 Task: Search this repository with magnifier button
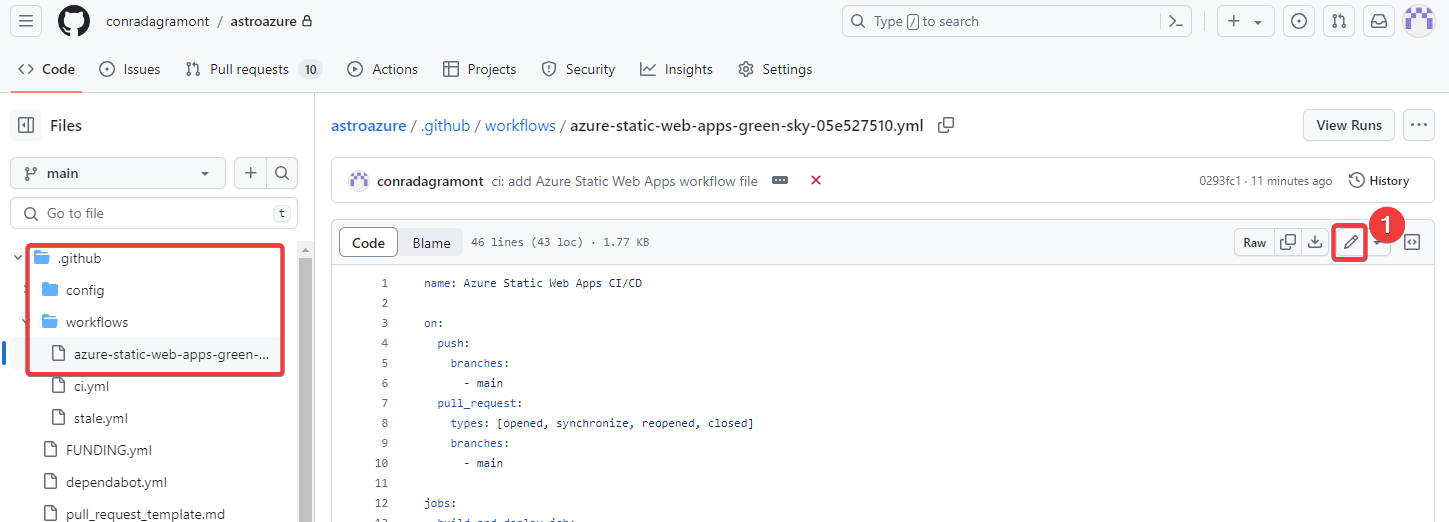(282, 173)
